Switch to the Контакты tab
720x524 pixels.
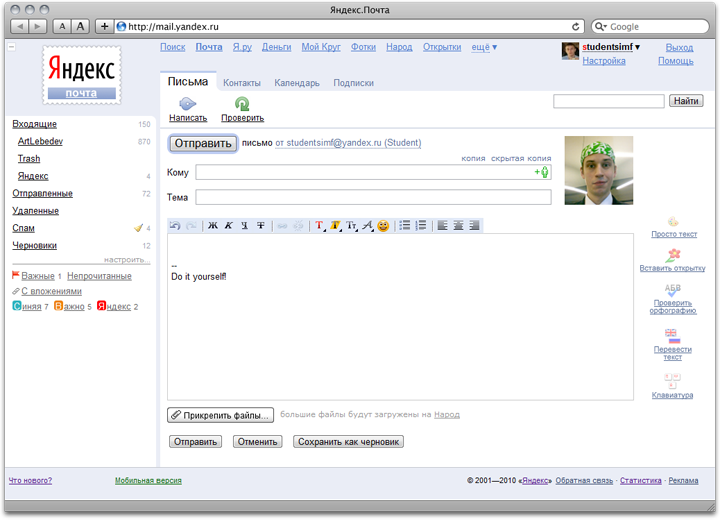pyautogui.click(x=242, y=84)
